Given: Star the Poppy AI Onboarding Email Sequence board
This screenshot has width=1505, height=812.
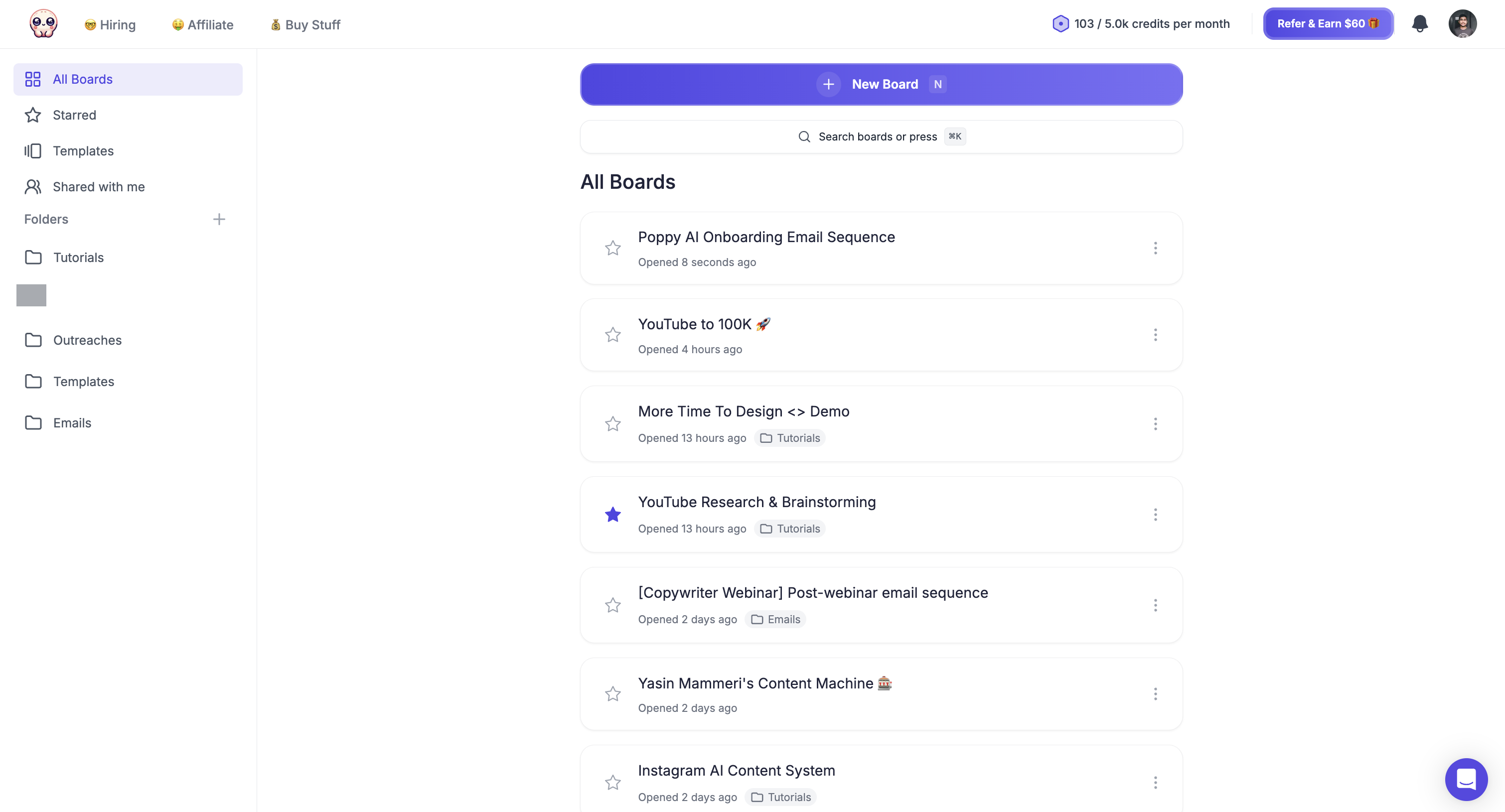Looking at the screenshot, I should click(613, 248).
